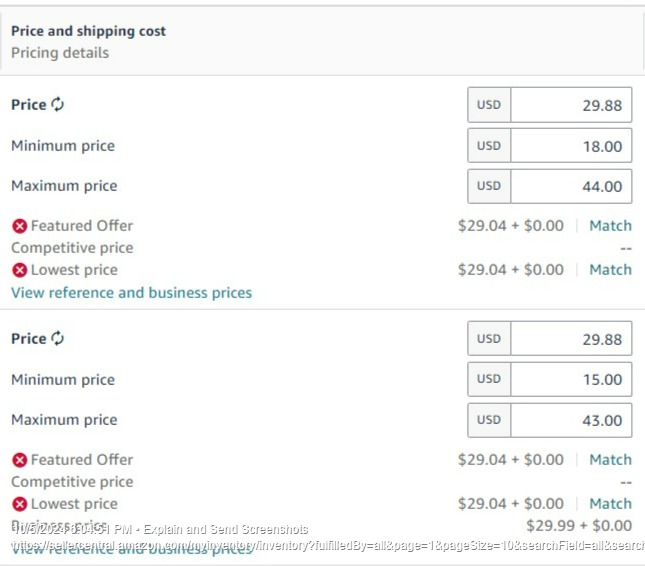This screenshot has height=566, width=645.
Task: Click the USD label beside Maximum price 43.00
Action: click(x=489, y=420)
